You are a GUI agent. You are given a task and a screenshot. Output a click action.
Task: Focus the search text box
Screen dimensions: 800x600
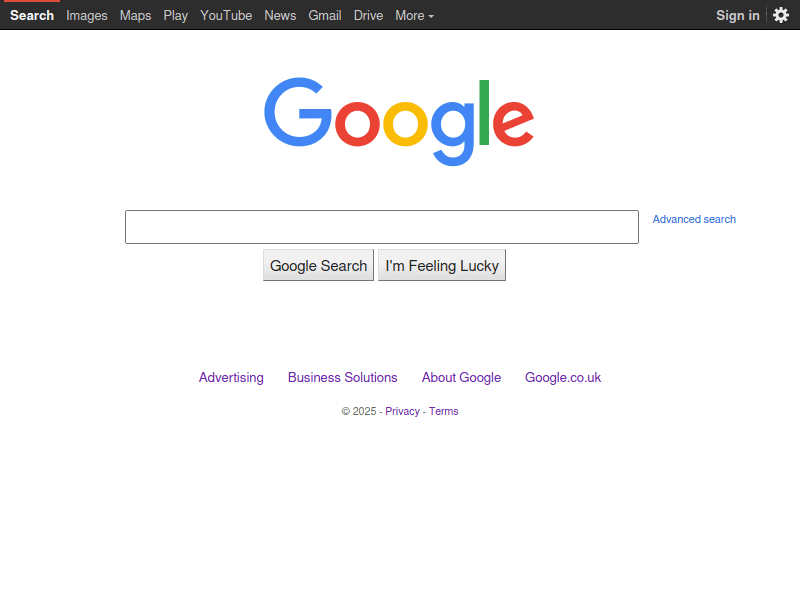pyautogui.click(x=382, y=227)
